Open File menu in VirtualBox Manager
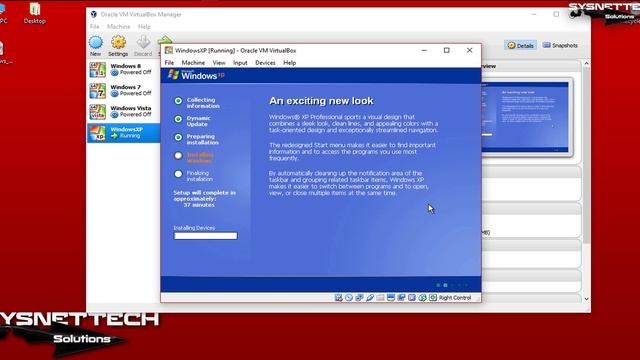 pyautogui.click(x=94, y=27)
